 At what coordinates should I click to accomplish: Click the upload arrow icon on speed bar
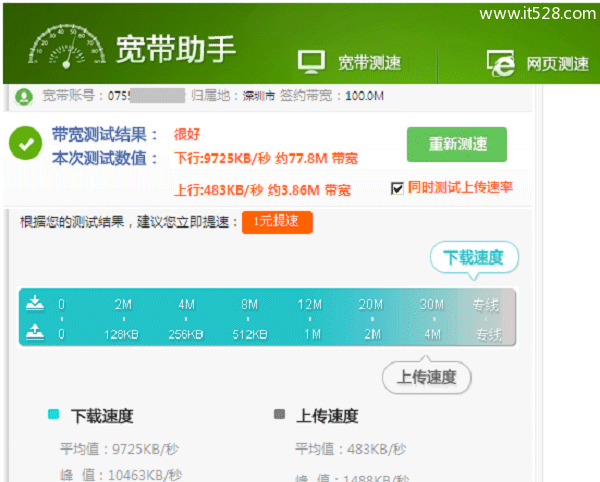[x=35, y=332]
